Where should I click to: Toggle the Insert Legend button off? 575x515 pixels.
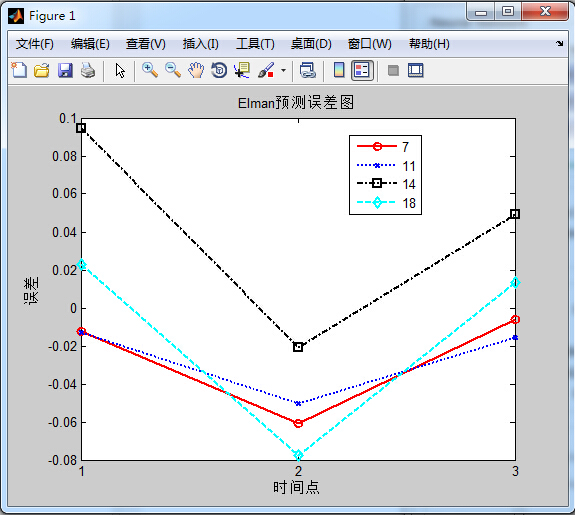362,70
